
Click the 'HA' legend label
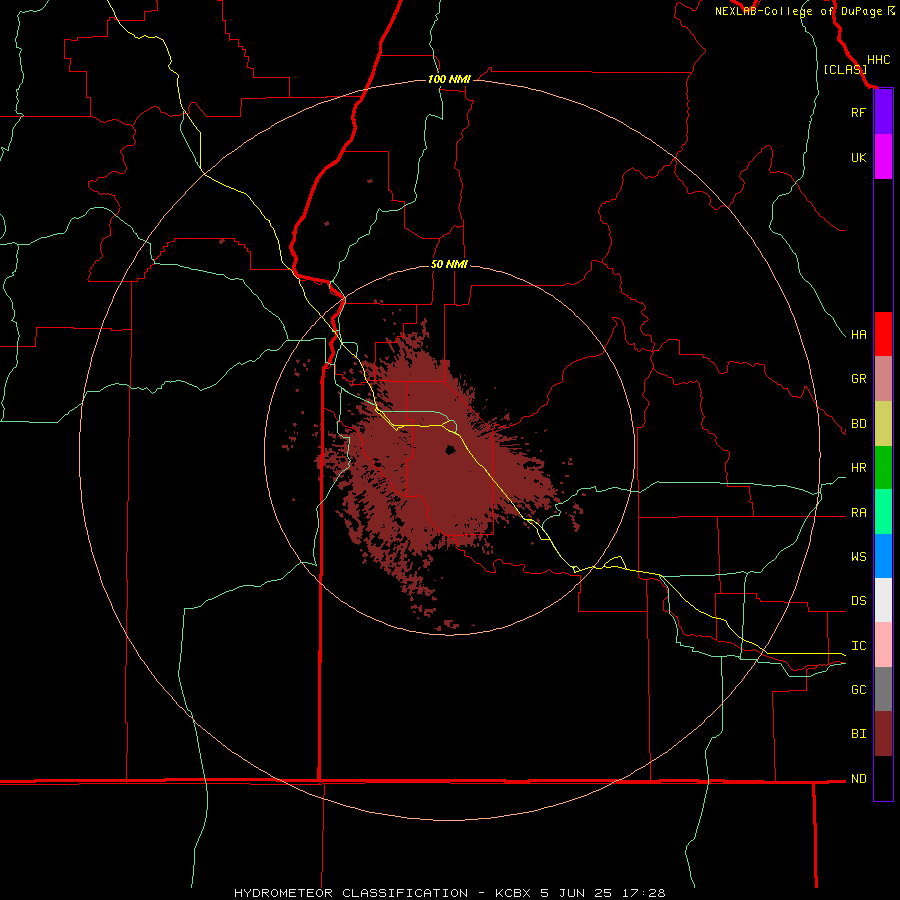click(858, 335)
